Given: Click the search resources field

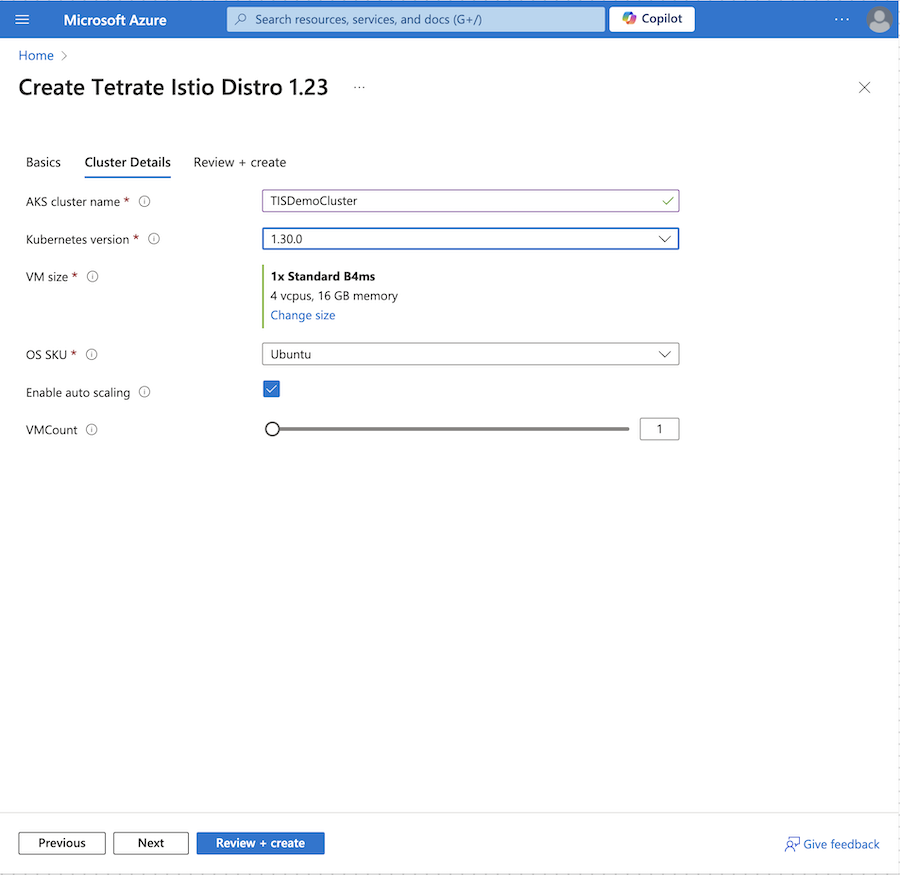Looking at the screenshot, I should click(x=416, y=20).
